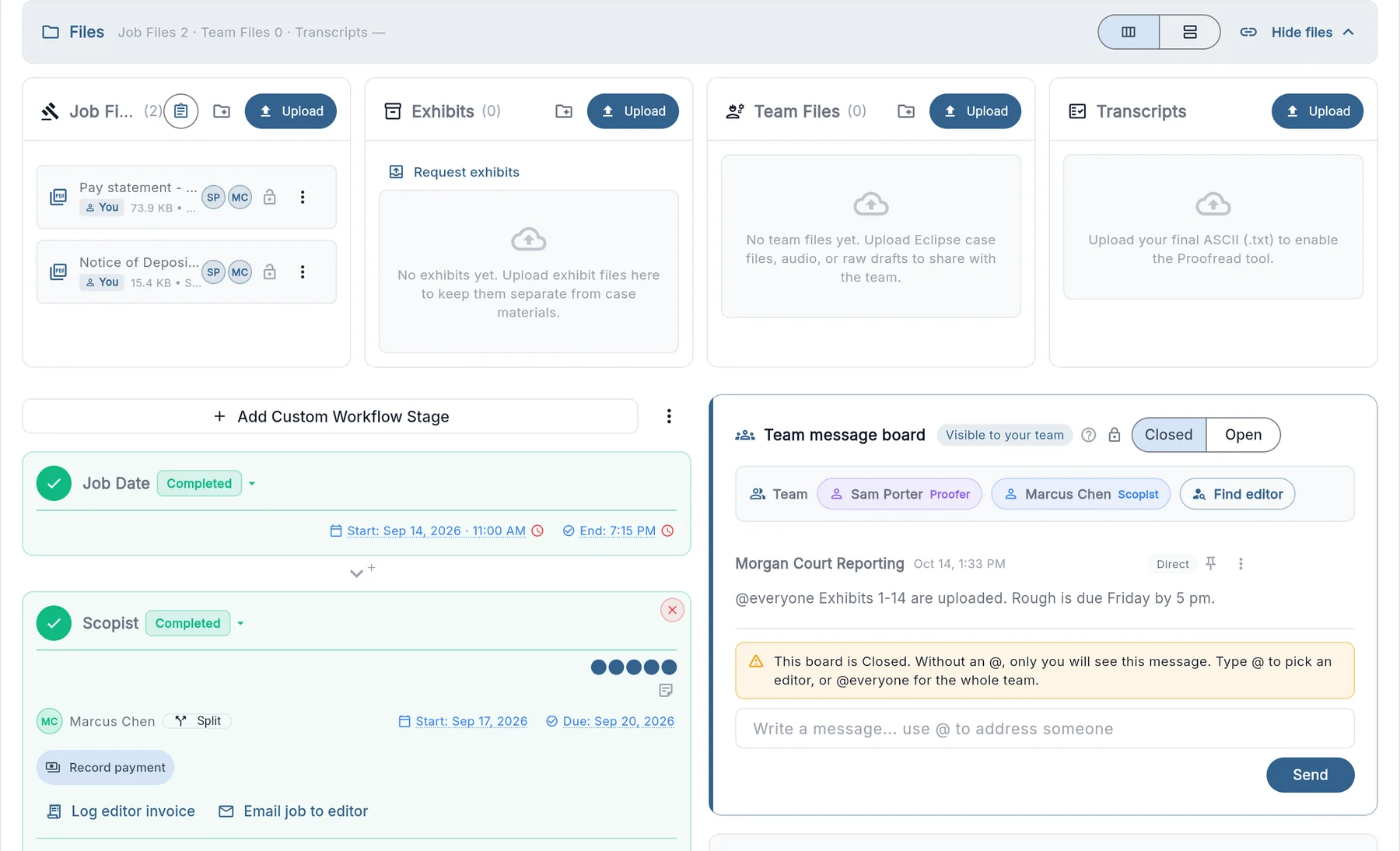Edit Scopist due date Sep 20, 2026
Image resolution: width=1400 pixels, height=851 pixels.
tap(618, 721)
